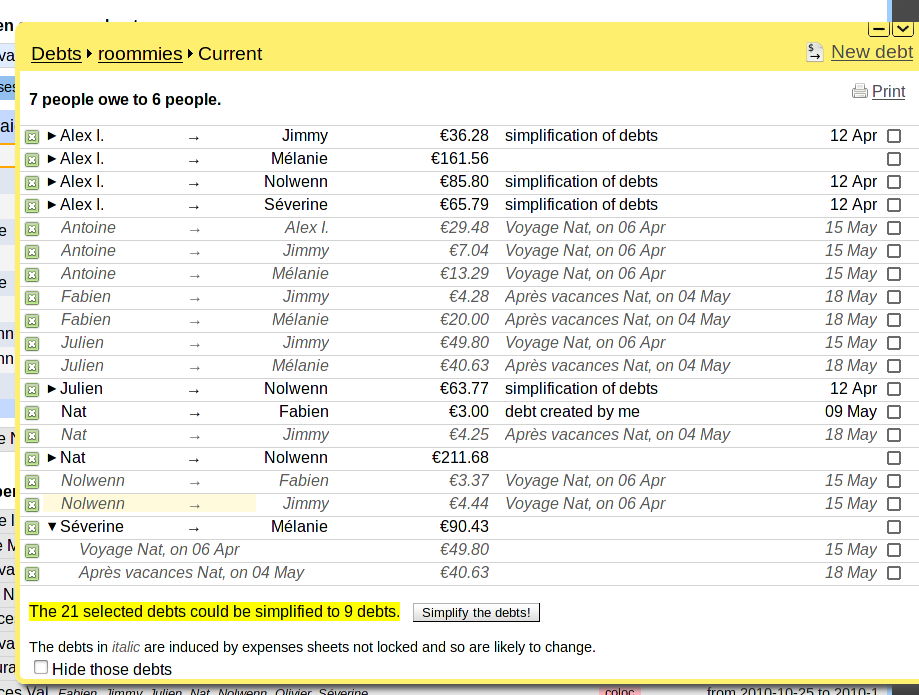
Task: Enable the Hide those debts checkbox
Action: (x=41, y=667)
